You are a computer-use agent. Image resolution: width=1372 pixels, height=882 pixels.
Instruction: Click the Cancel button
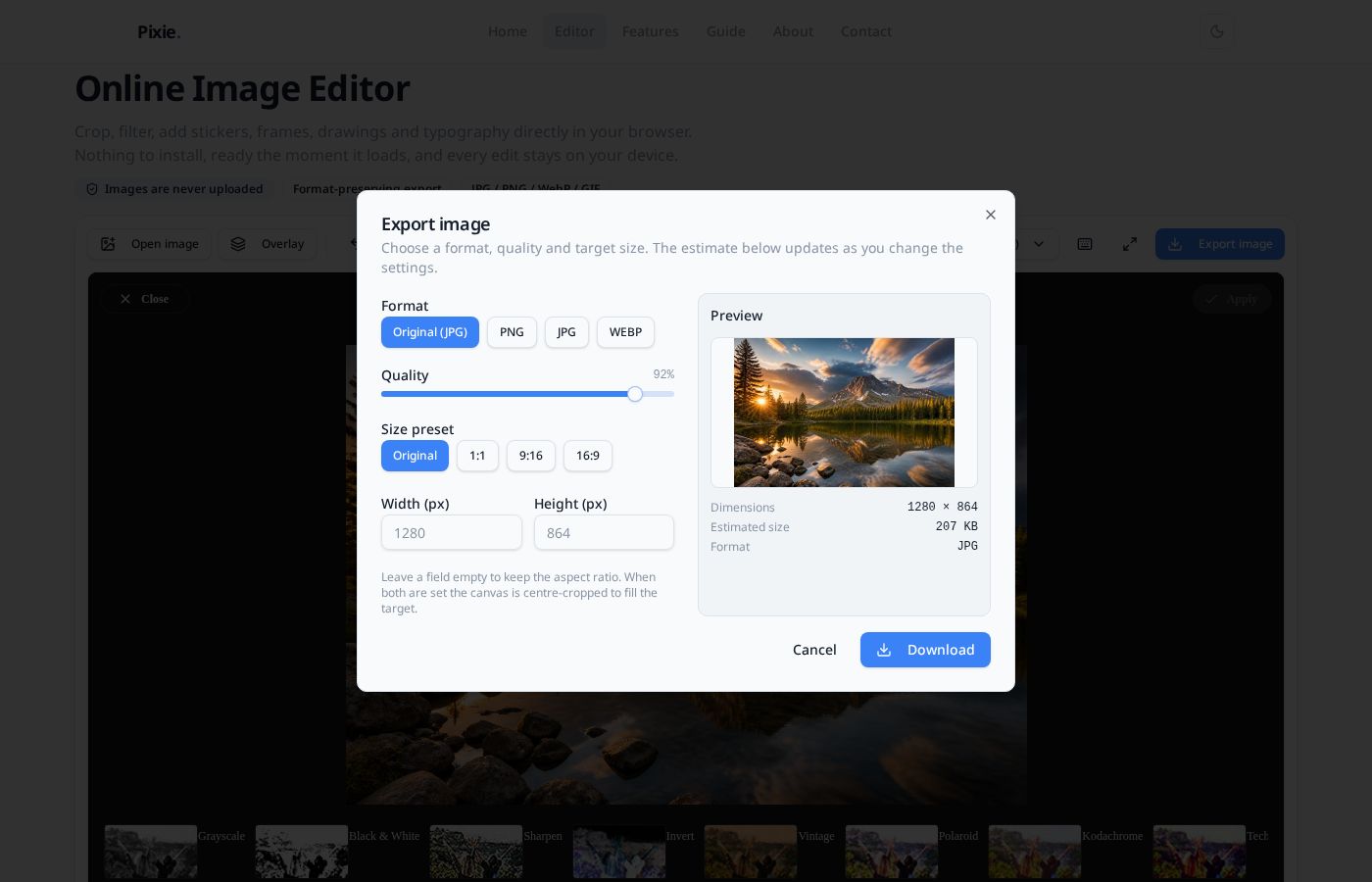(x=814, y=650)
